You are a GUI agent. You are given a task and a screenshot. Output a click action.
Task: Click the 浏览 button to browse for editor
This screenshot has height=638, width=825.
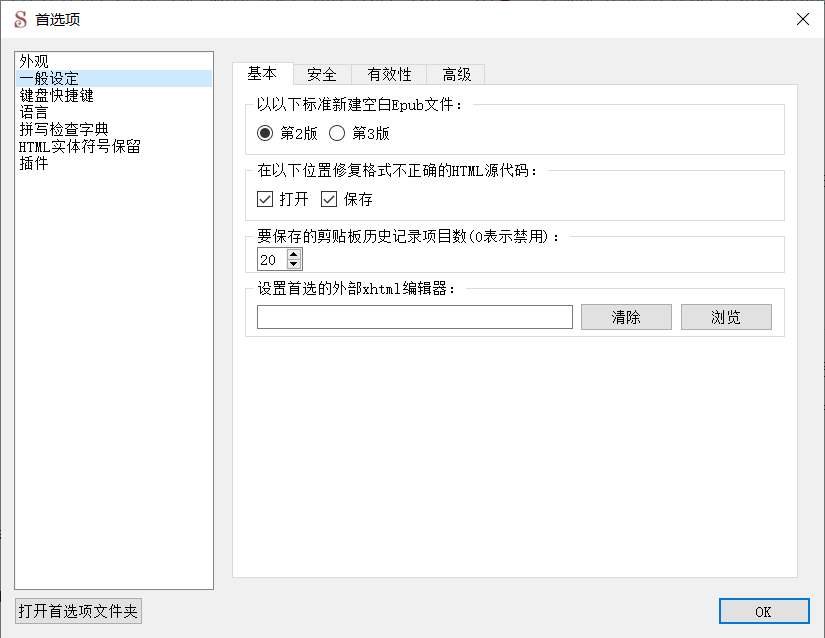[726, 316]
